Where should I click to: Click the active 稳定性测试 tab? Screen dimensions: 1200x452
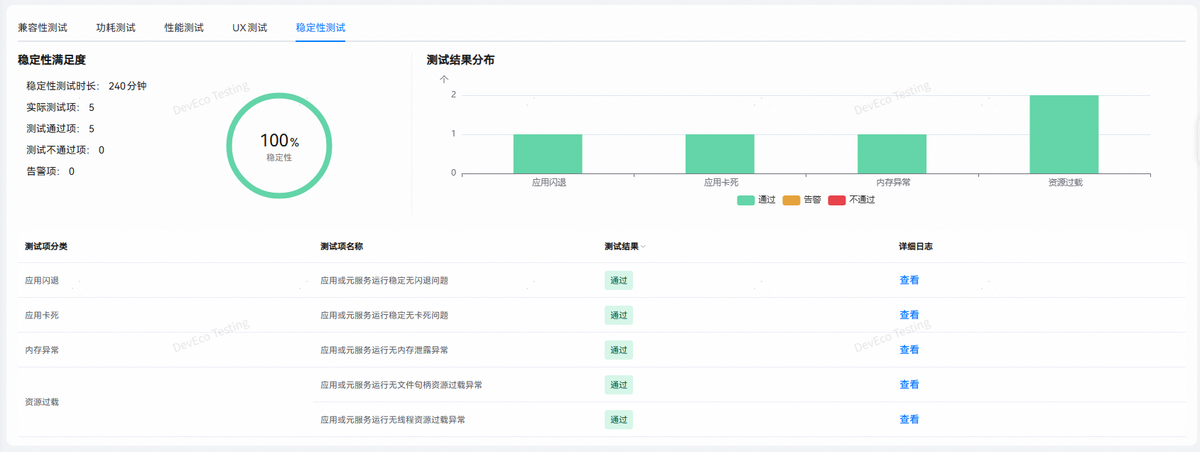pos(320,27)
